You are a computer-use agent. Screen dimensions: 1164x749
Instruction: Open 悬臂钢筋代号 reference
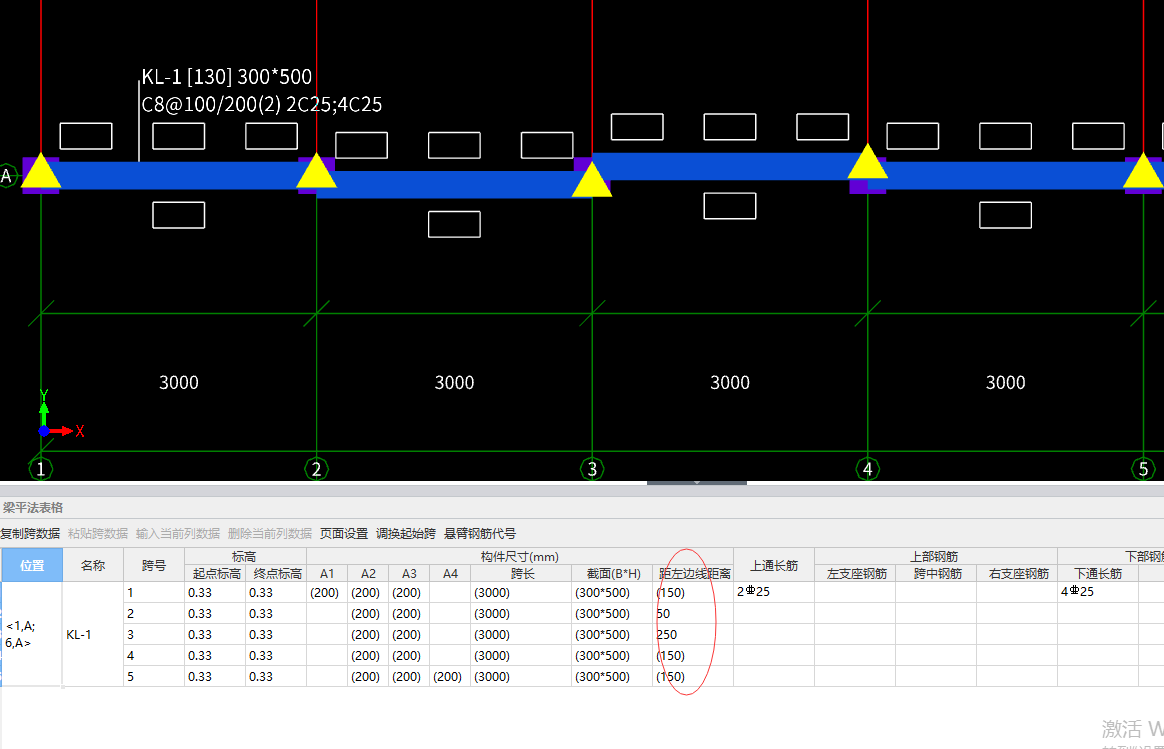point(480,534)
